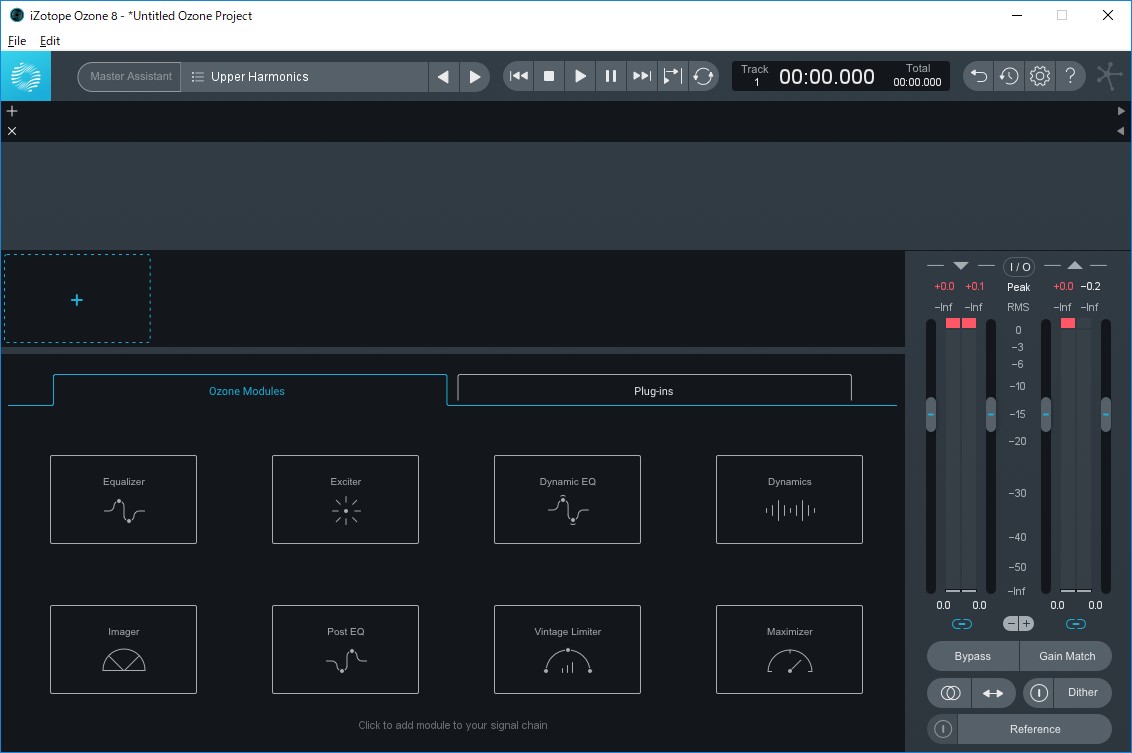Click the return-to-loop-start transport icon
Image resolution: width=1132 pixels, height=753 pixels.
click(x=672, y=76)
